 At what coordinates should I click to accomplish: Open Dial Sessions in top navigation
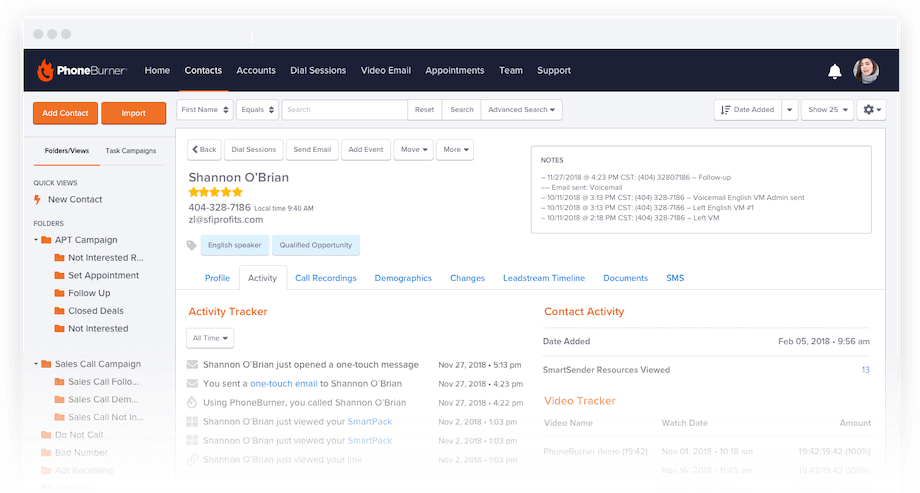(x=318, y=70)
